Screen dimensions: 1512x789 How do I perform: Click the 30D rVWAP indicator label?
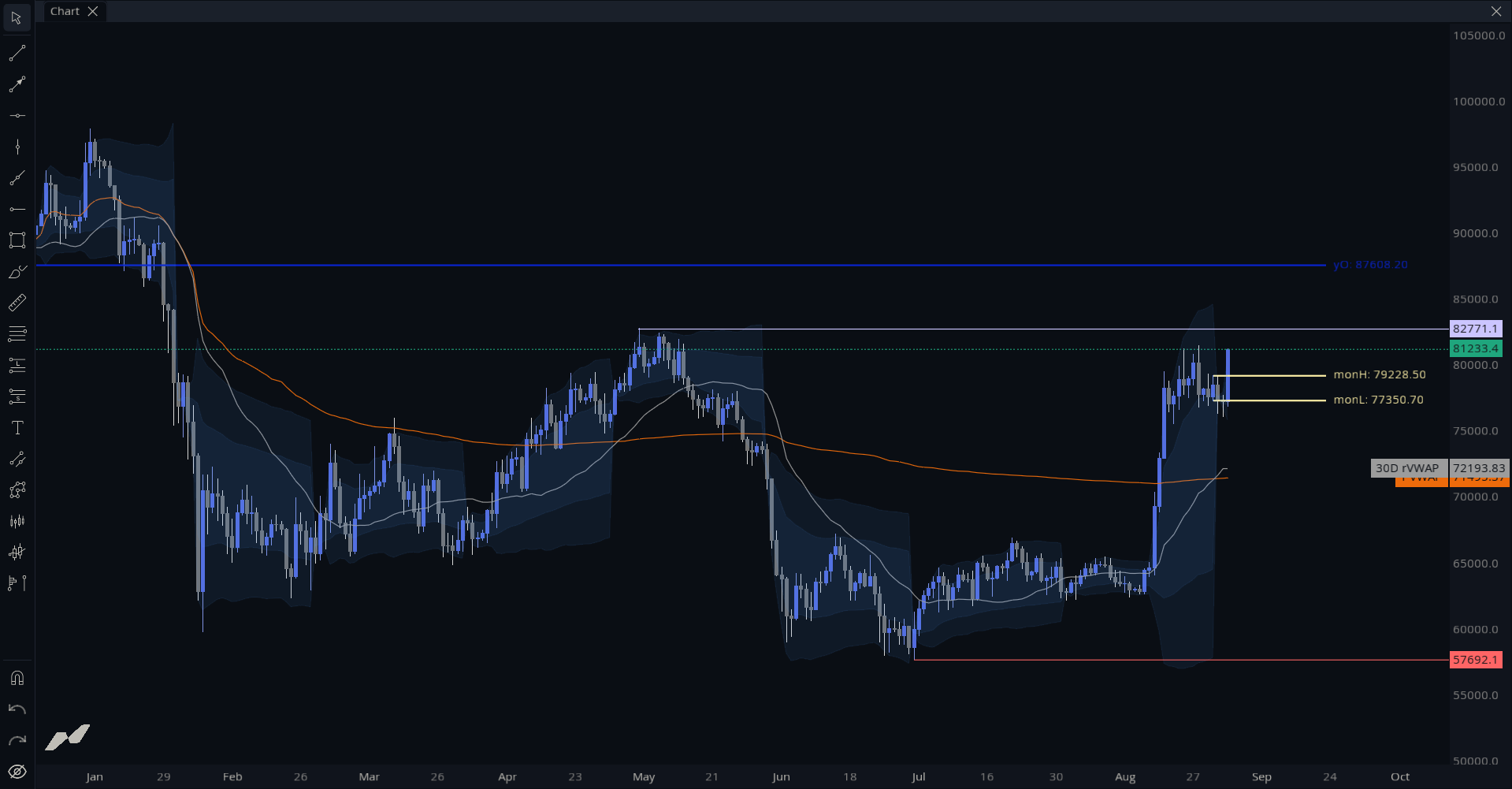tap(1409, 468)
